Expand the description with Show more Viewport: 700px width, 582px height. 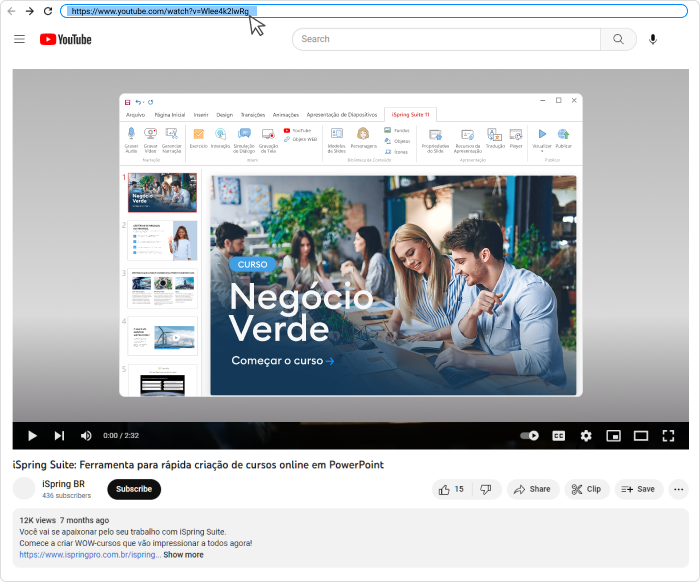(183, 555)
